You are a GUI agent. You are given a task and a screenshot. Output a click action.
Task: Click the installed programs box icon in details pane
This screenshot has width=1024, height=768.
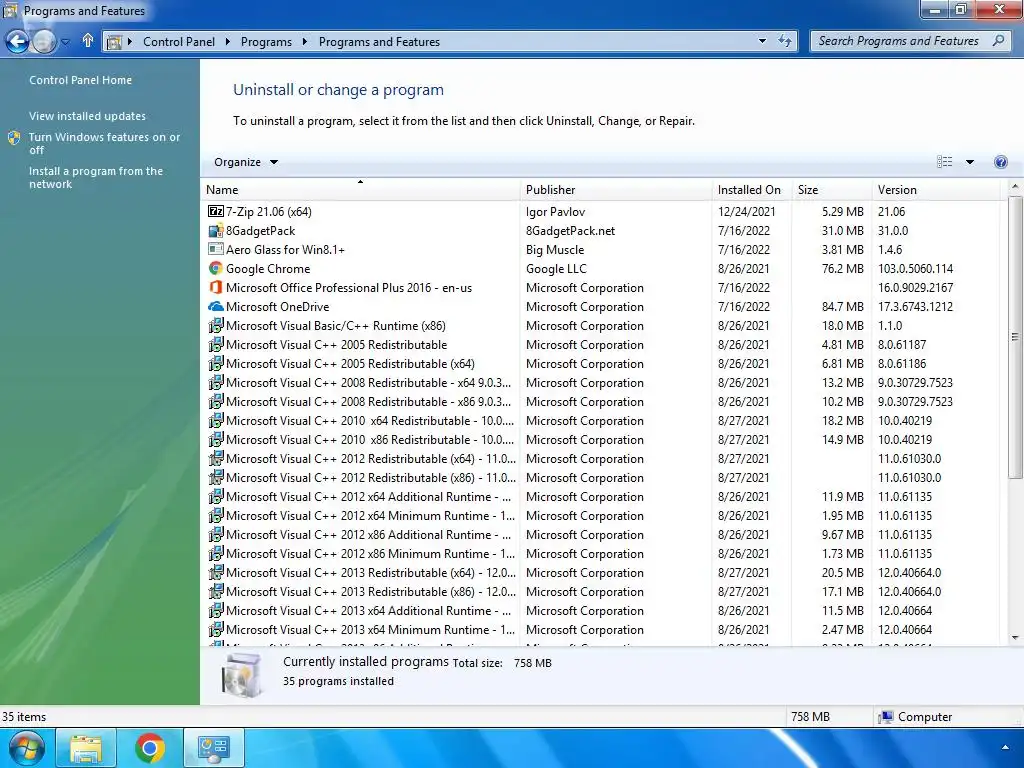(242, 675)
